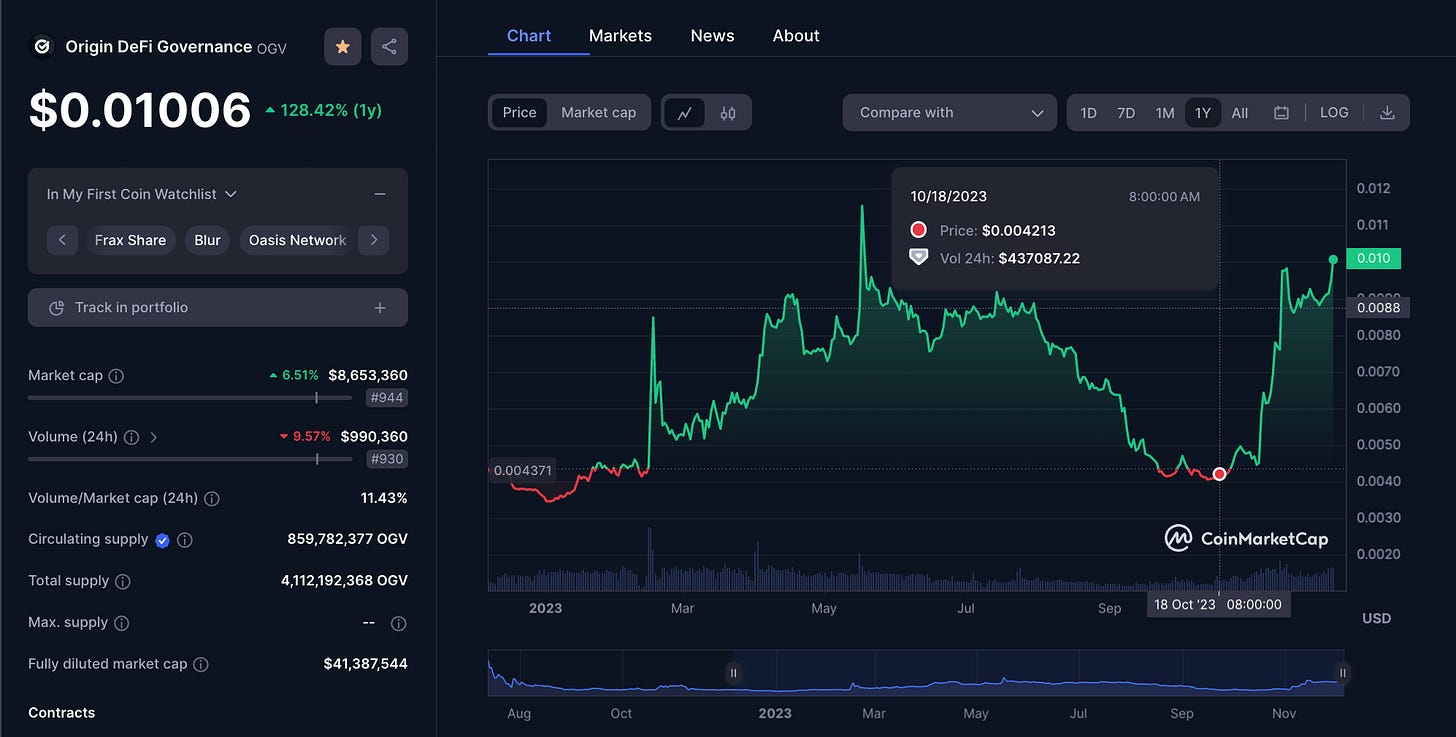
Task: Open the Compare with dropdown
Action: click(950, 112)
